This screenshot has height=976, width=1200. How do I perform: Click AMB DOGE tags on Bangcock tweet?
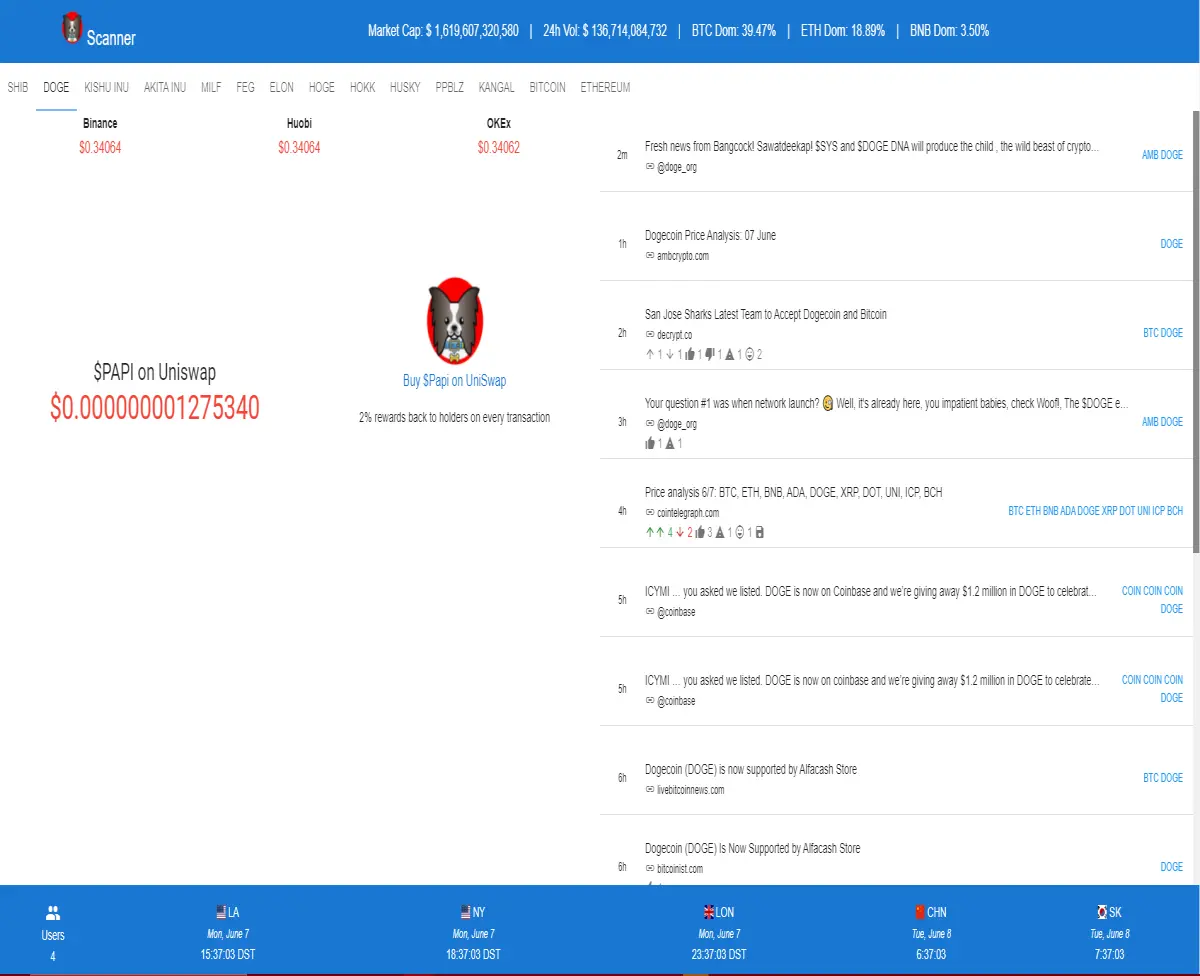pos(1162,155)
